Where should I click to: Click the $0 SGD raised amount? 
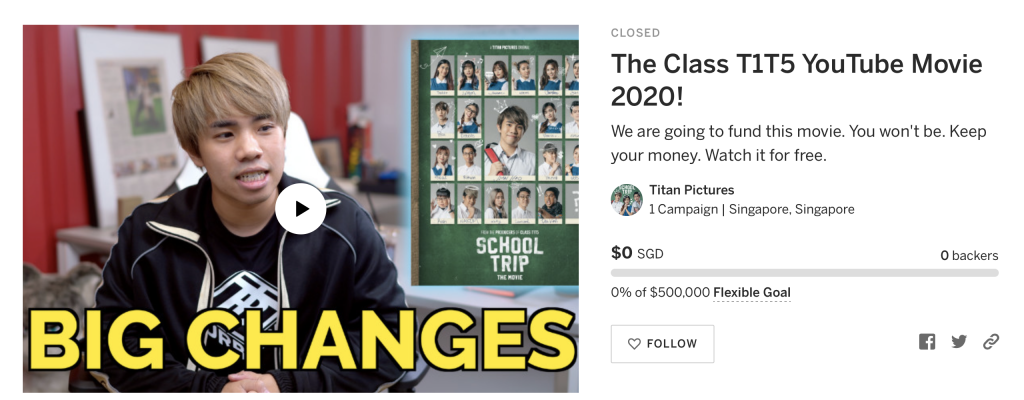(x=637, y=254)
